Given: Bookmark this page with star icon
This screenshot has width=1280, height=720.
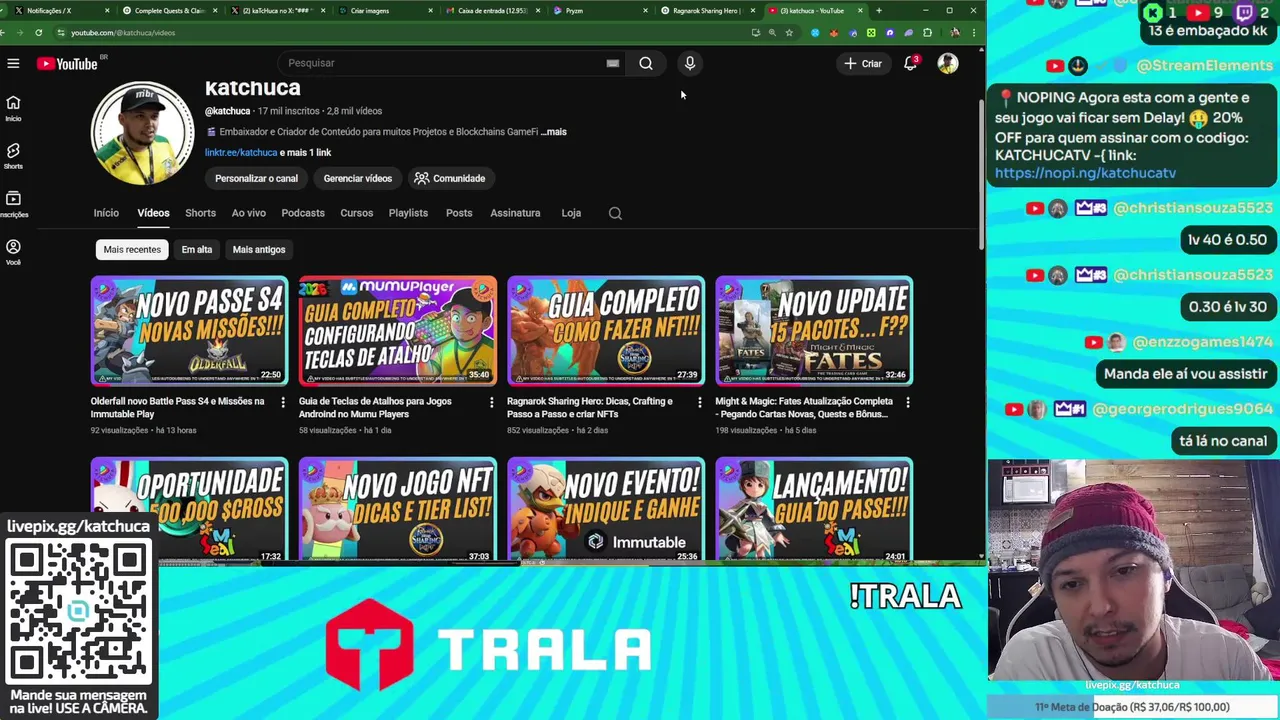Looking at the screenshot, I should (x=789, y=32).
